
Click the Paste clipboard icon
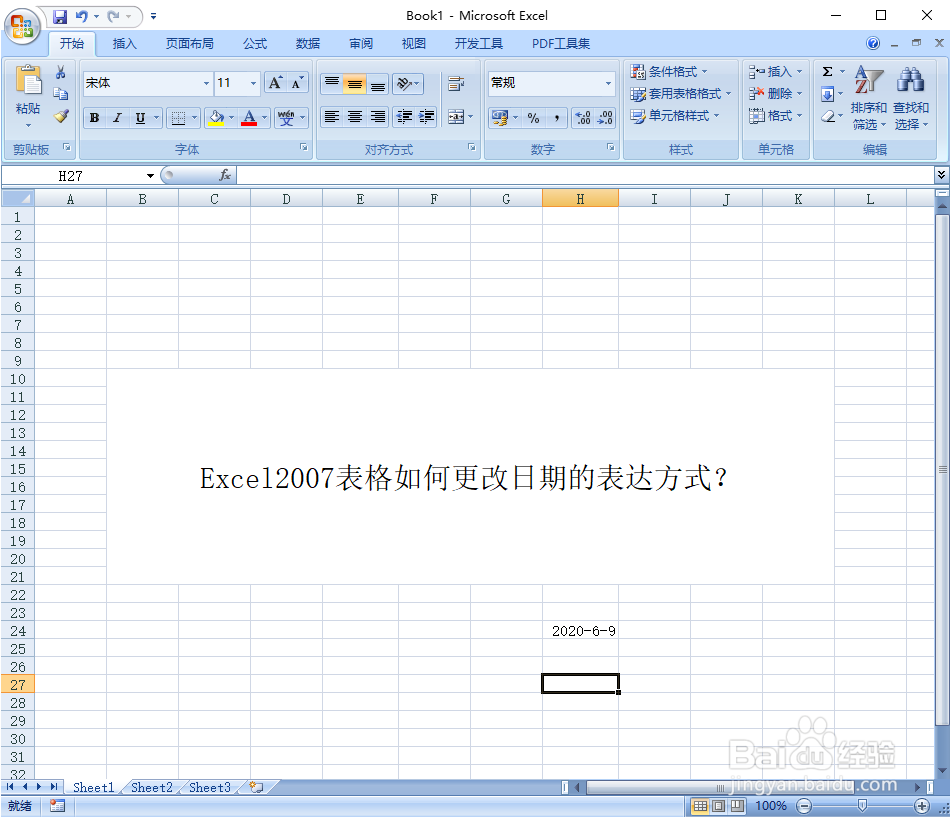28,81
